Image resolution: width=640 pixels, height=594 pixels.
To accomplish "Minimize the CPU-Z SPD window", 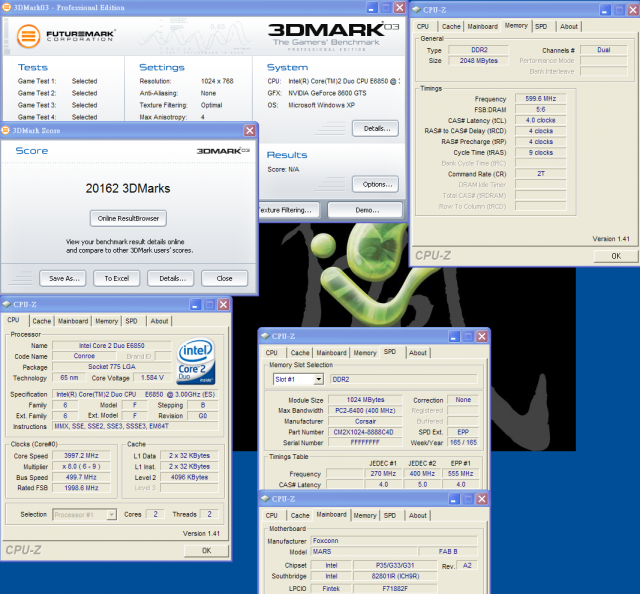I will point(454,336).
